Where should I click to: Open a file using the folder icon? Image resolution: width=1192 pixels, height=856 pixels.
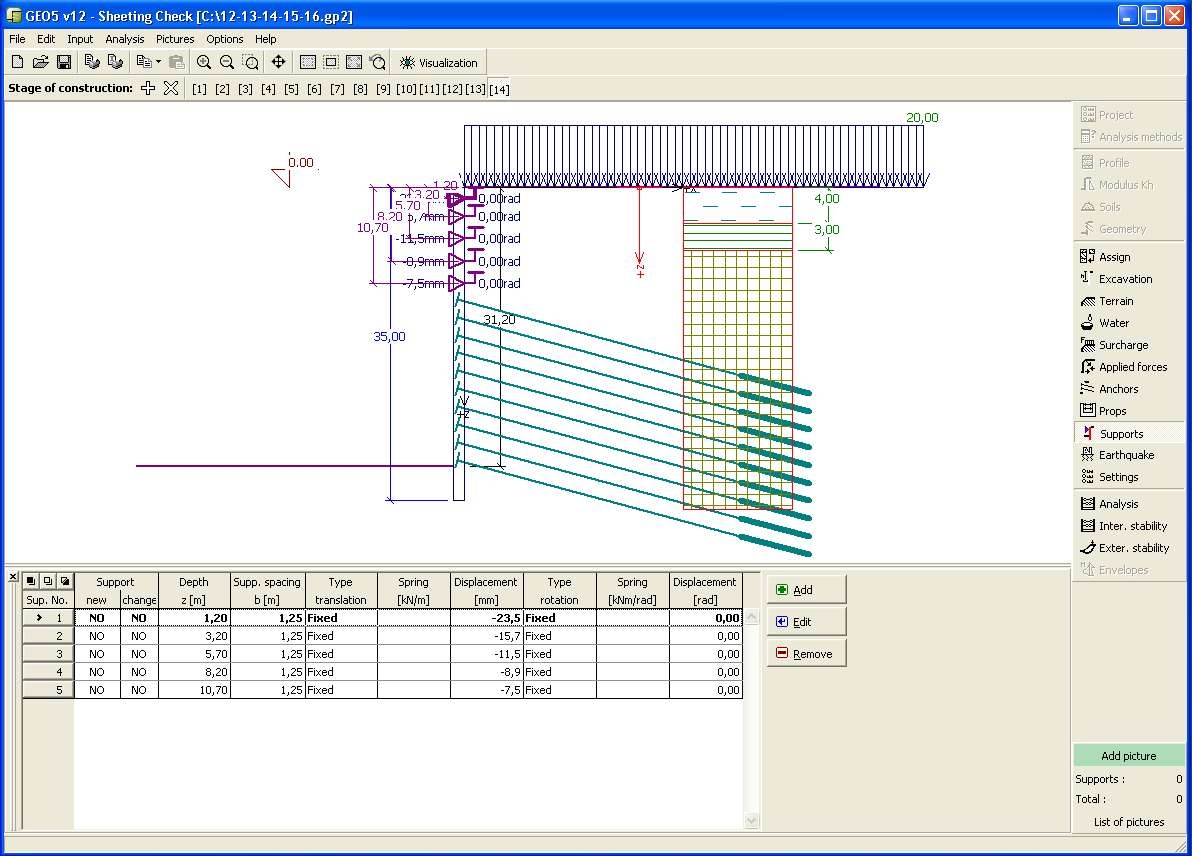click(x=41, y=62)
